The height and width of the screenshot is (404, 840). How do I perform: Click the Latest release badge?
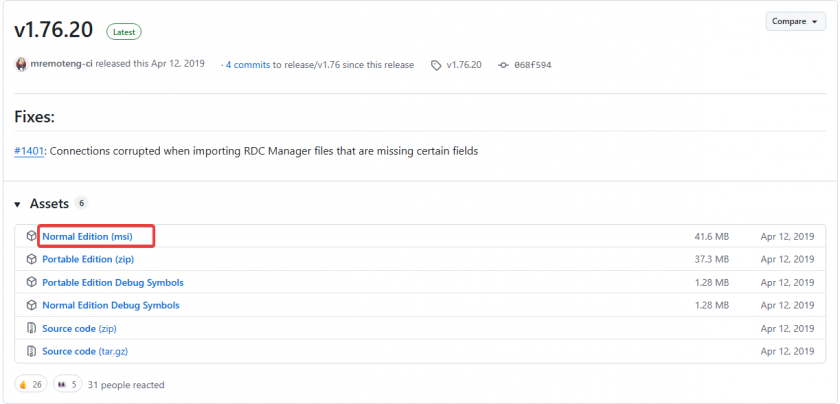click(124, 32)
